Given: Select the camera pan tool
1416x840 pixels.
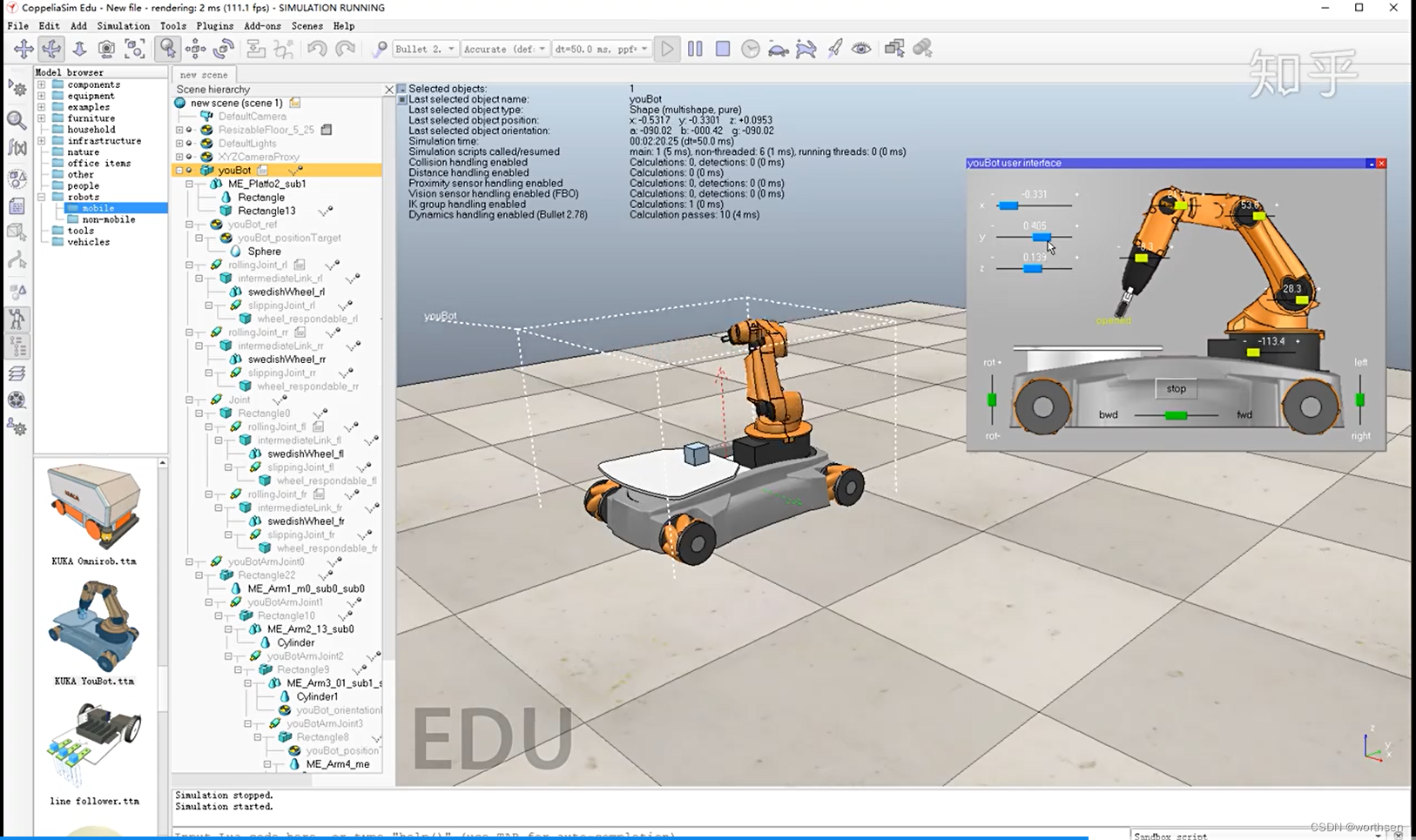Looking at the screenshot, I should click(24, 49).
